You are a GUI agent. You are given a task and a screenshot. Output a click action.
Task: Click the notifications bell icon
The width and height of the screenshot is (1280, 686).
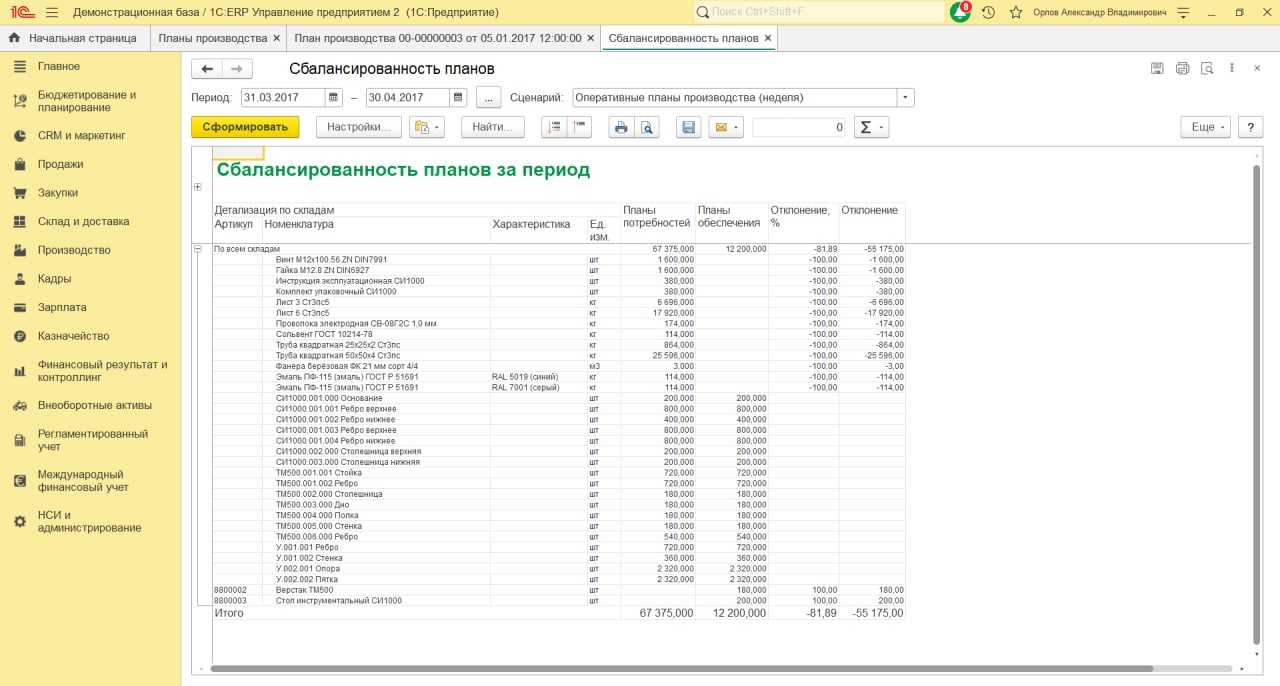tap(960, 12)
